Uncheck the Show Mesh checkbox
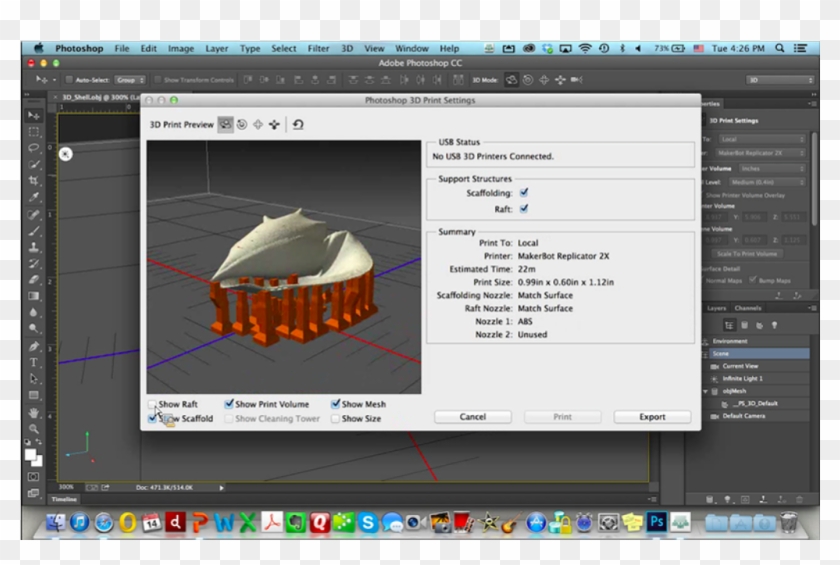This screenshot has width=840, height=565. point(335,404)
